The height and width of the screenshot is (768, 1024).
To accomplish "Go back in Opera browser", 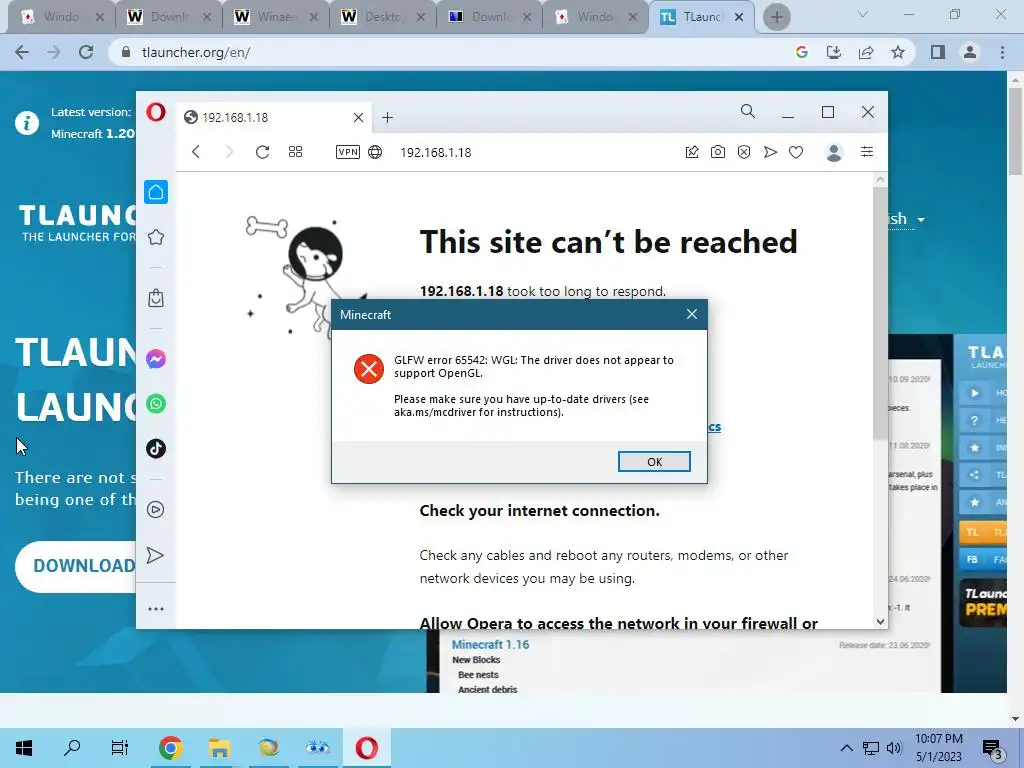I will 196,152.
